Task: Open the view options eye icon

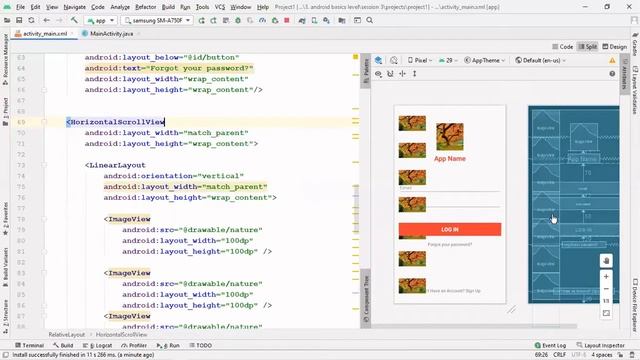Action: coord(378,74)
